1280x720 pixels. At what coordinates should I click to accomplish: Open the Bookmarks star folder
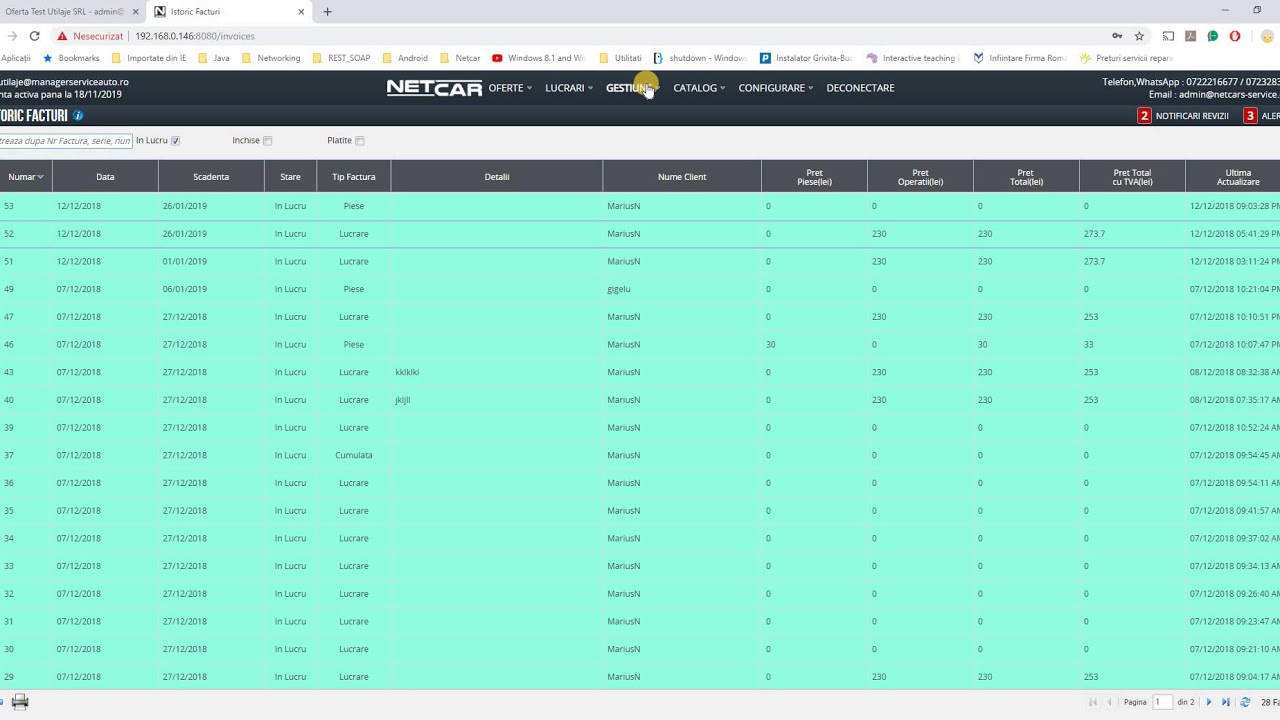pos(71,58)
